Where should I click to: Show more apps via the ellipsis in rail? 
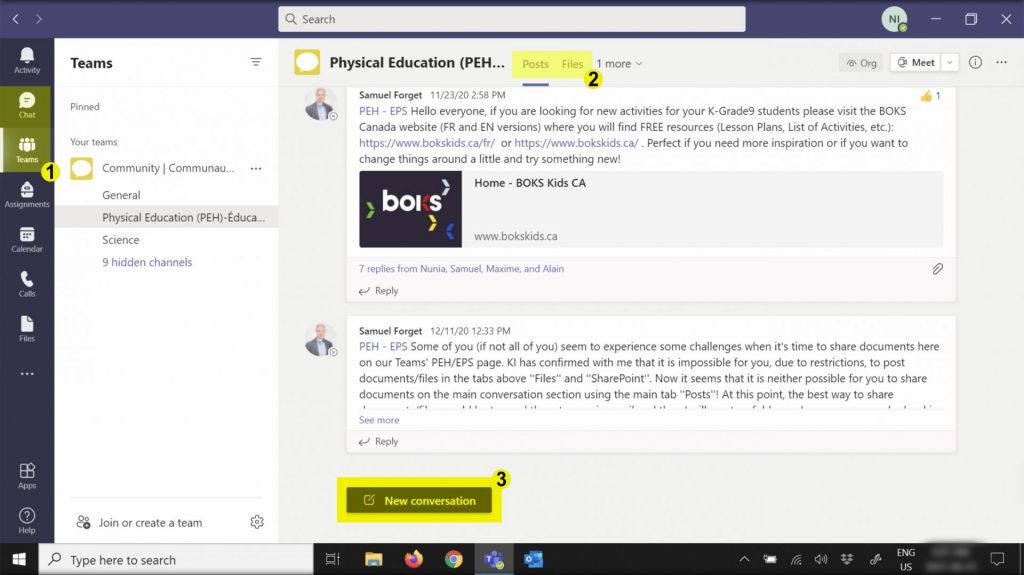(27, 374)
